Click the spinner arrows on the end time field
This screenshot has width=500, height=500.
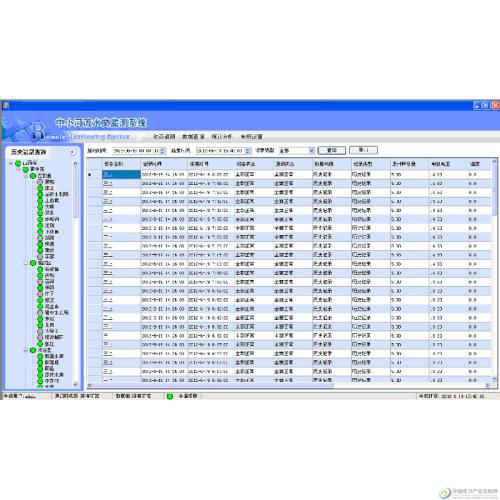[x=248, y=151]
